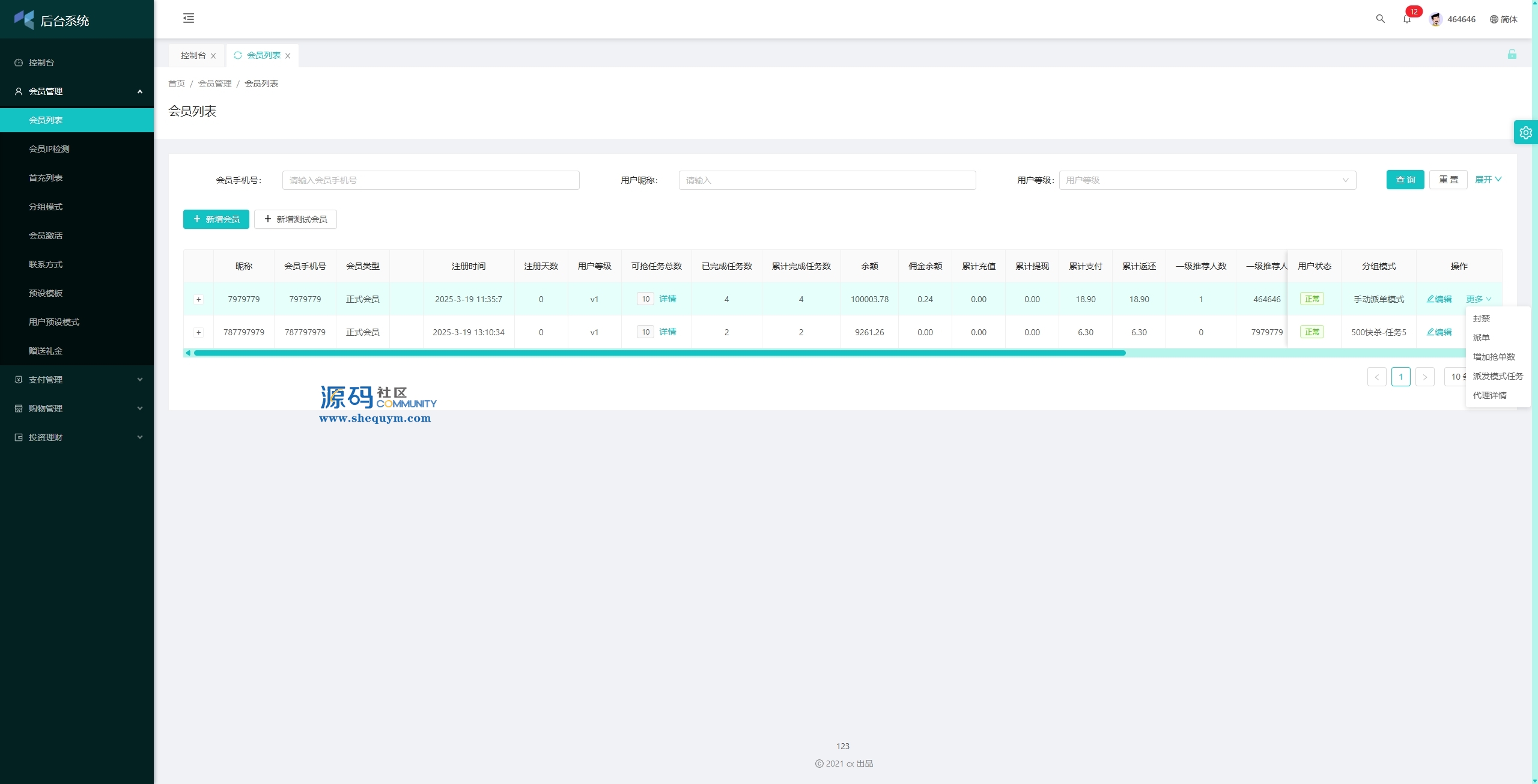Viewport: 1538px width, 784px height.
Task: Select 封禁 from the more menu
Action: coord(1481,318)
